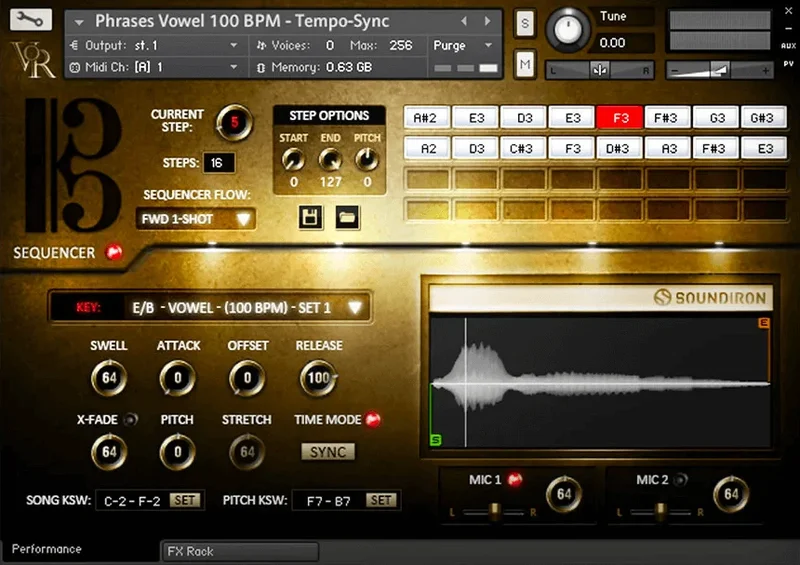Viewport: 800px width, 565px height.
Task: Load sequence with folder icon
Action: coord(347,217)
